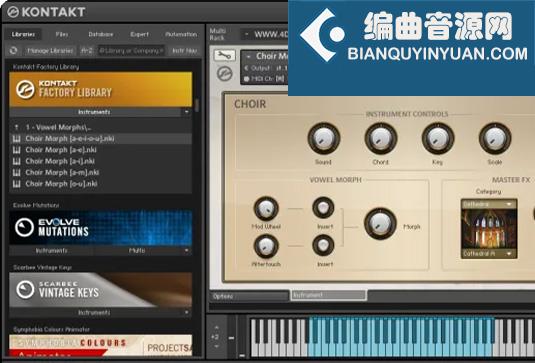Switch to the Files tab
This screenshot has height=363, width=535.
[x=62, y=34]
